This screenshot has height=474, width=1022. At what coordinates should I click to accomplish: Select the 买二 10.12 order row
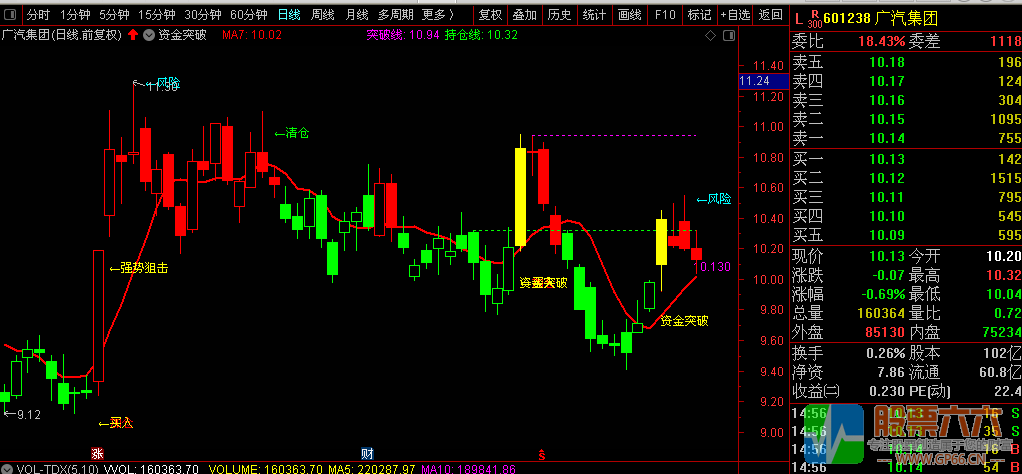click(906, 178)
